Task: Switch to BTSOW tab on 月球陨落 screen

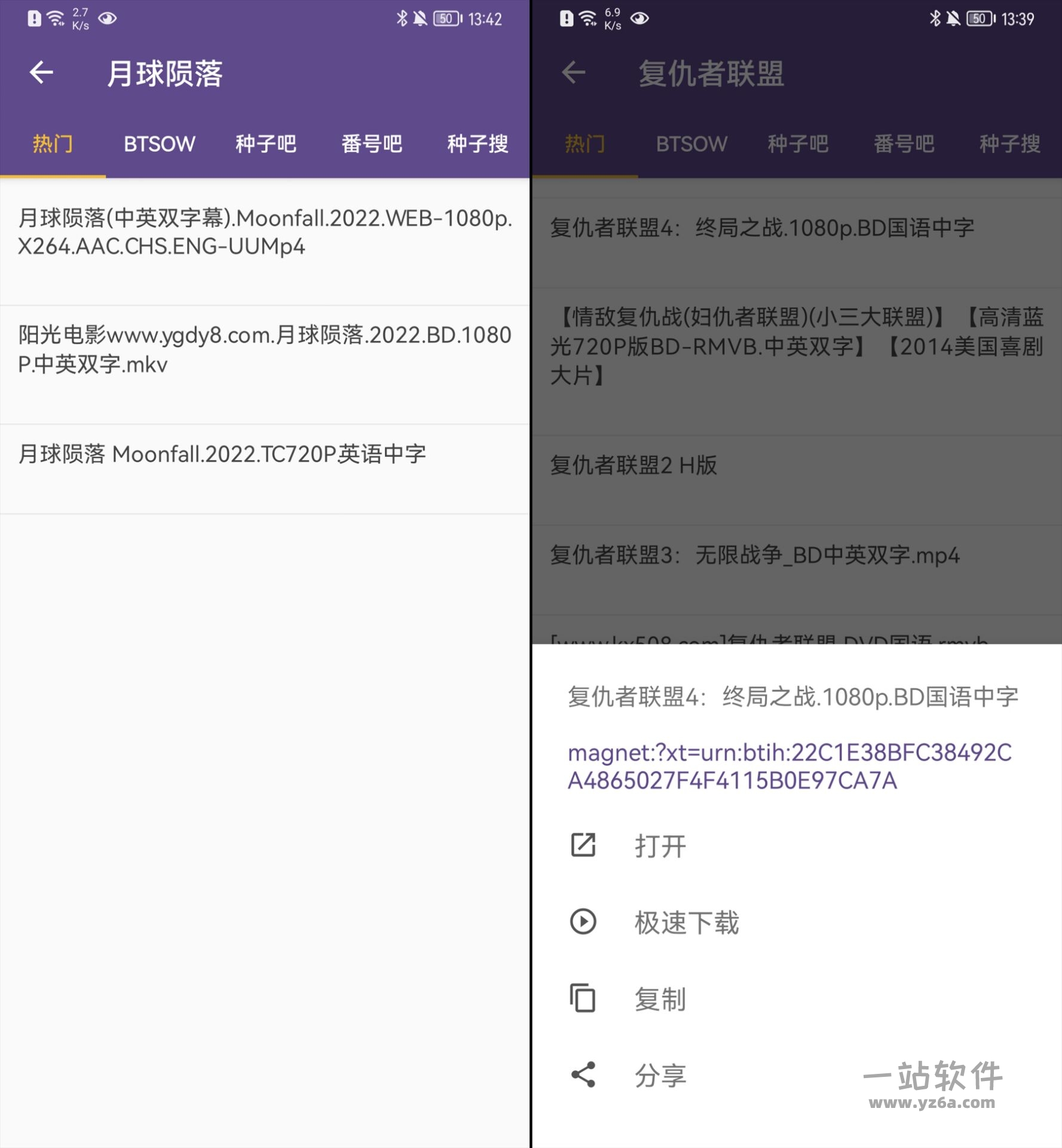Action: pyautogui.click(x=159, y=144)
